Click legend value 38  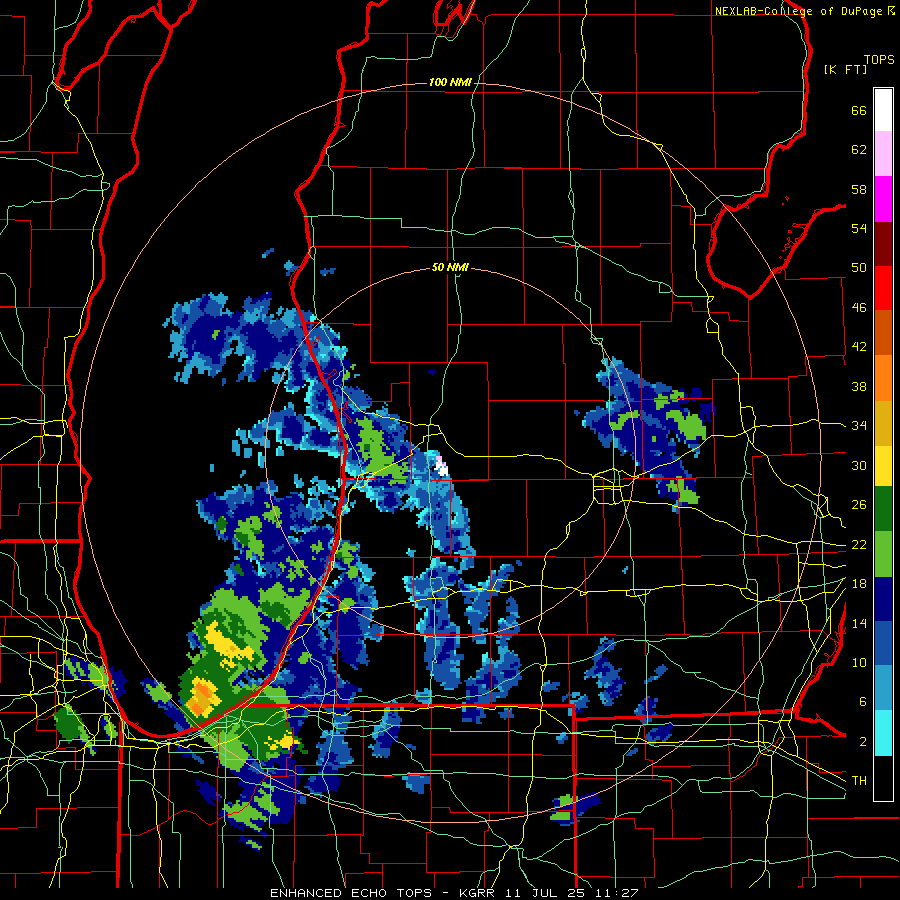pyautogui.click(x=859, y=386)
